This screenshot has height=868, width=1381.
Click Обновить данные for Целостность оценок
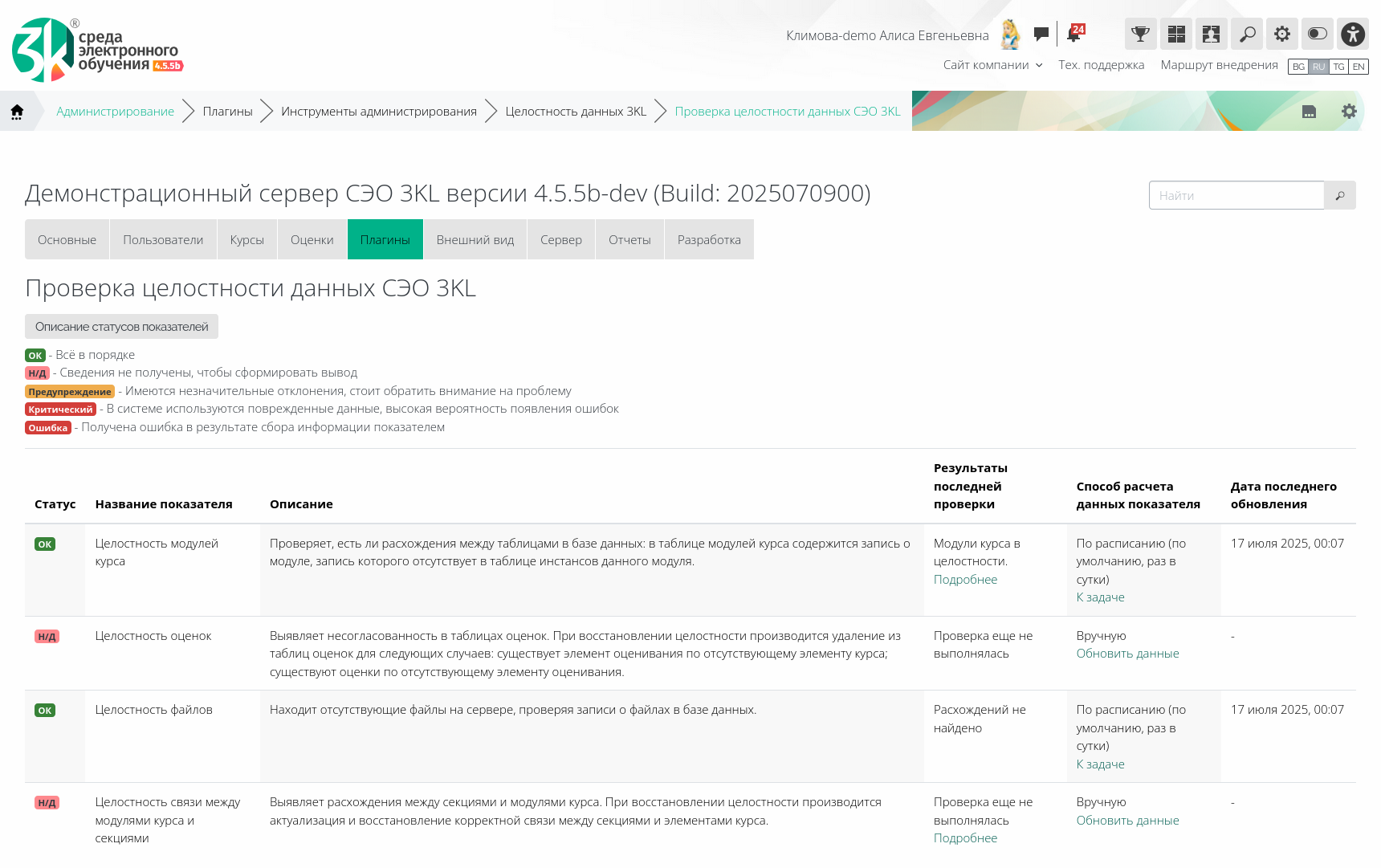[x=1127, y=654]
